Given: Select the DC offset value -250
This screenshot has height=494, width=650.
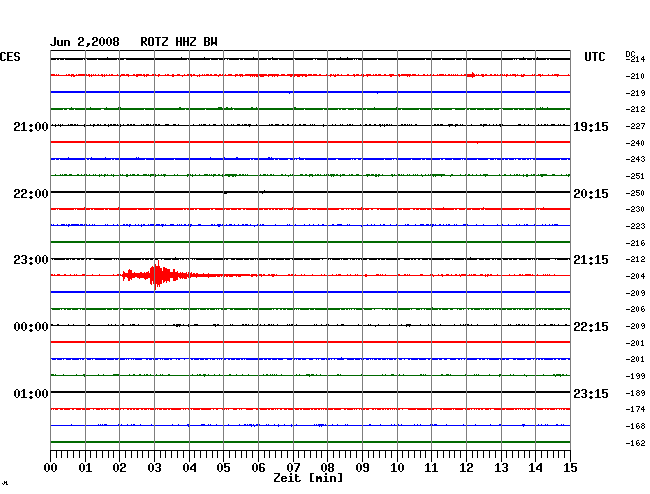Looking at the screenshot, I should 635,193.
